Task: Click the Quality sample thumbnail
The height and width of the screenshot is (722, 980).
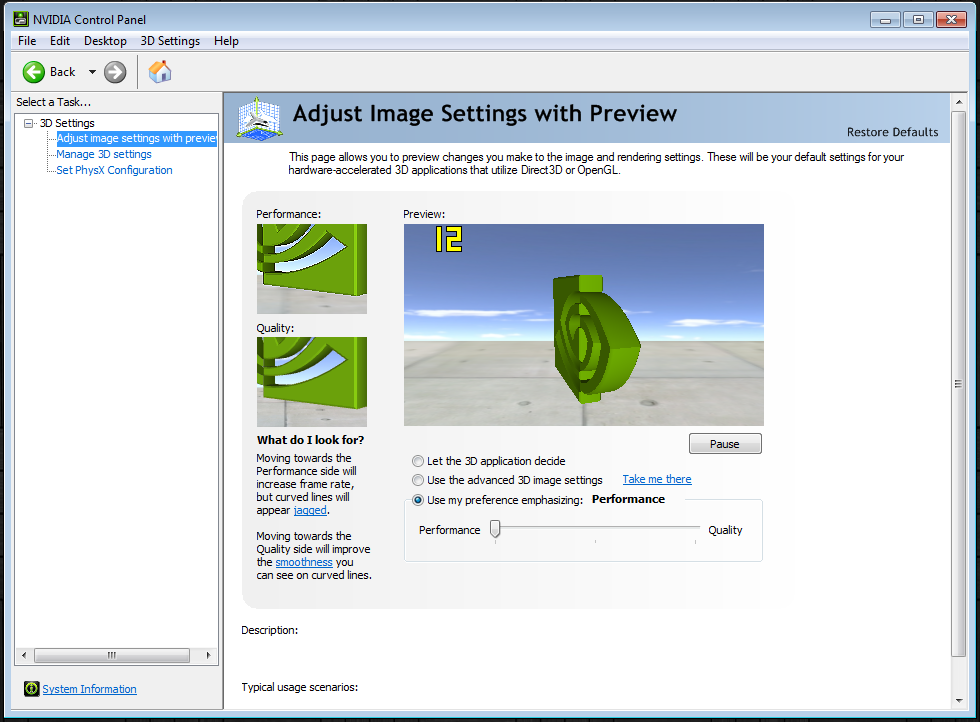Action: [x=312, y=382]
